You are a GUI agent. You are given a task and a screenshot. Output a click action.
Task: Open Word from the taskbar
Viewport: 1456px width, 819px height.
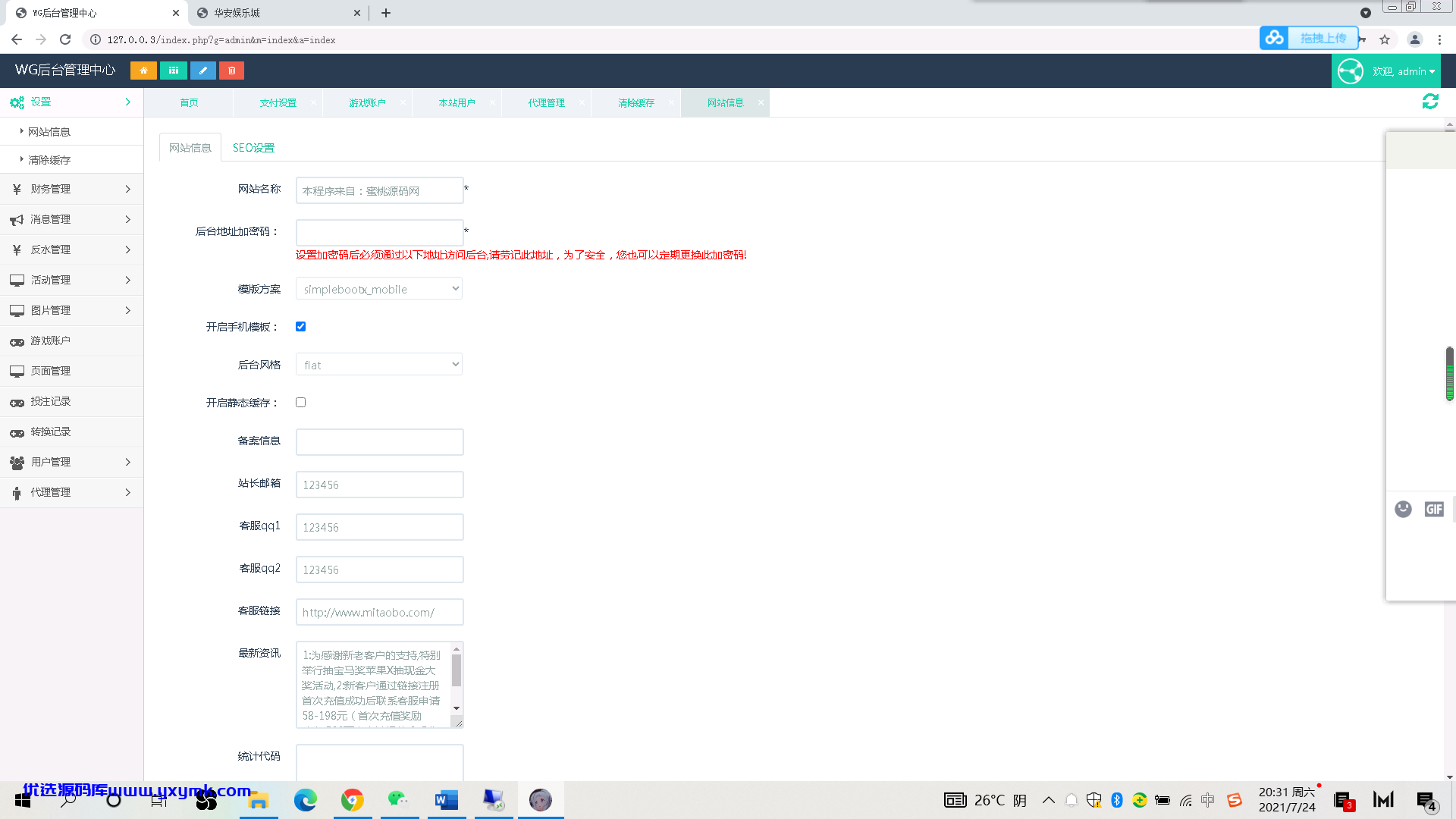pos(447,800)
